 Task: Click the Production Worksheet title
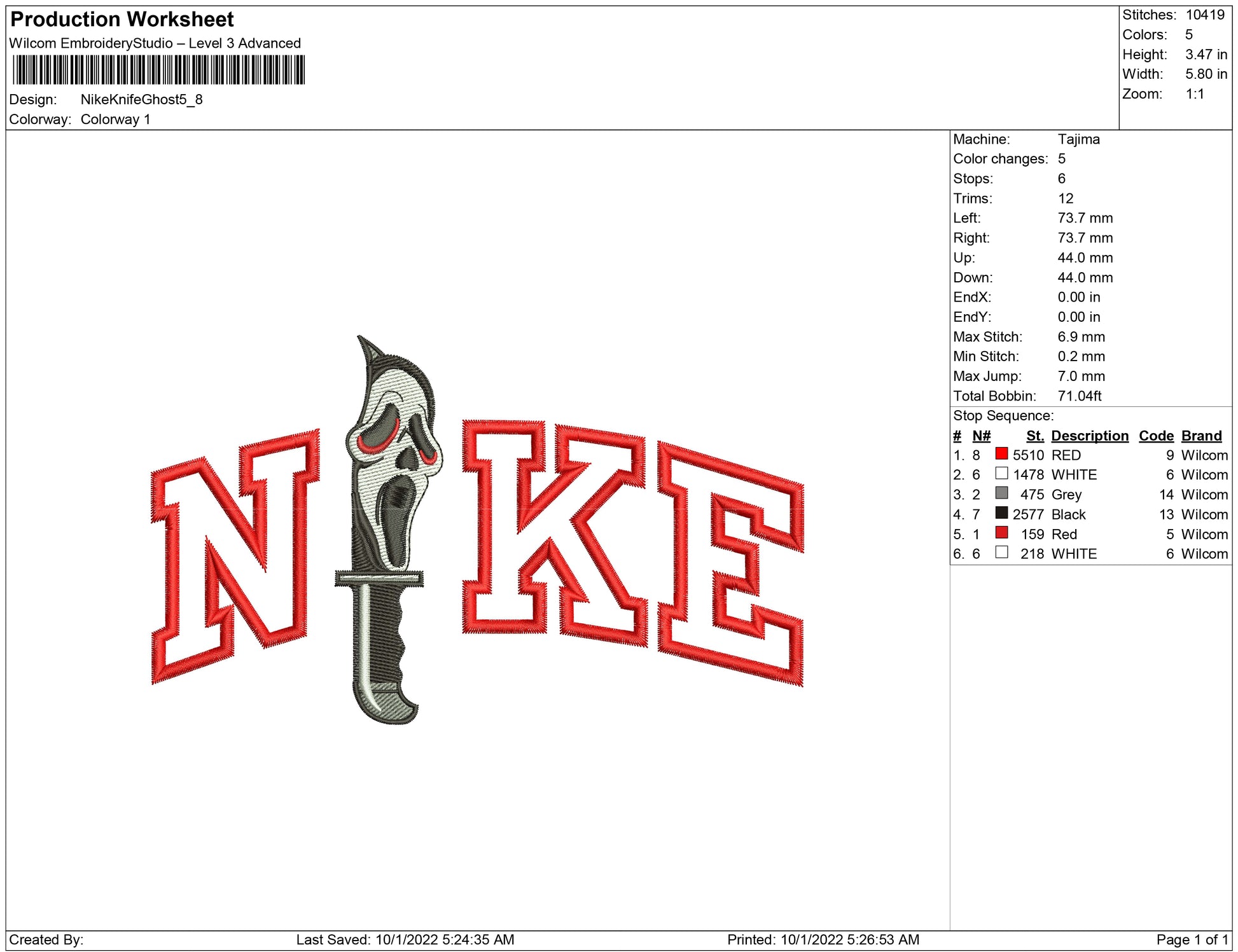[x=122, y=19]
